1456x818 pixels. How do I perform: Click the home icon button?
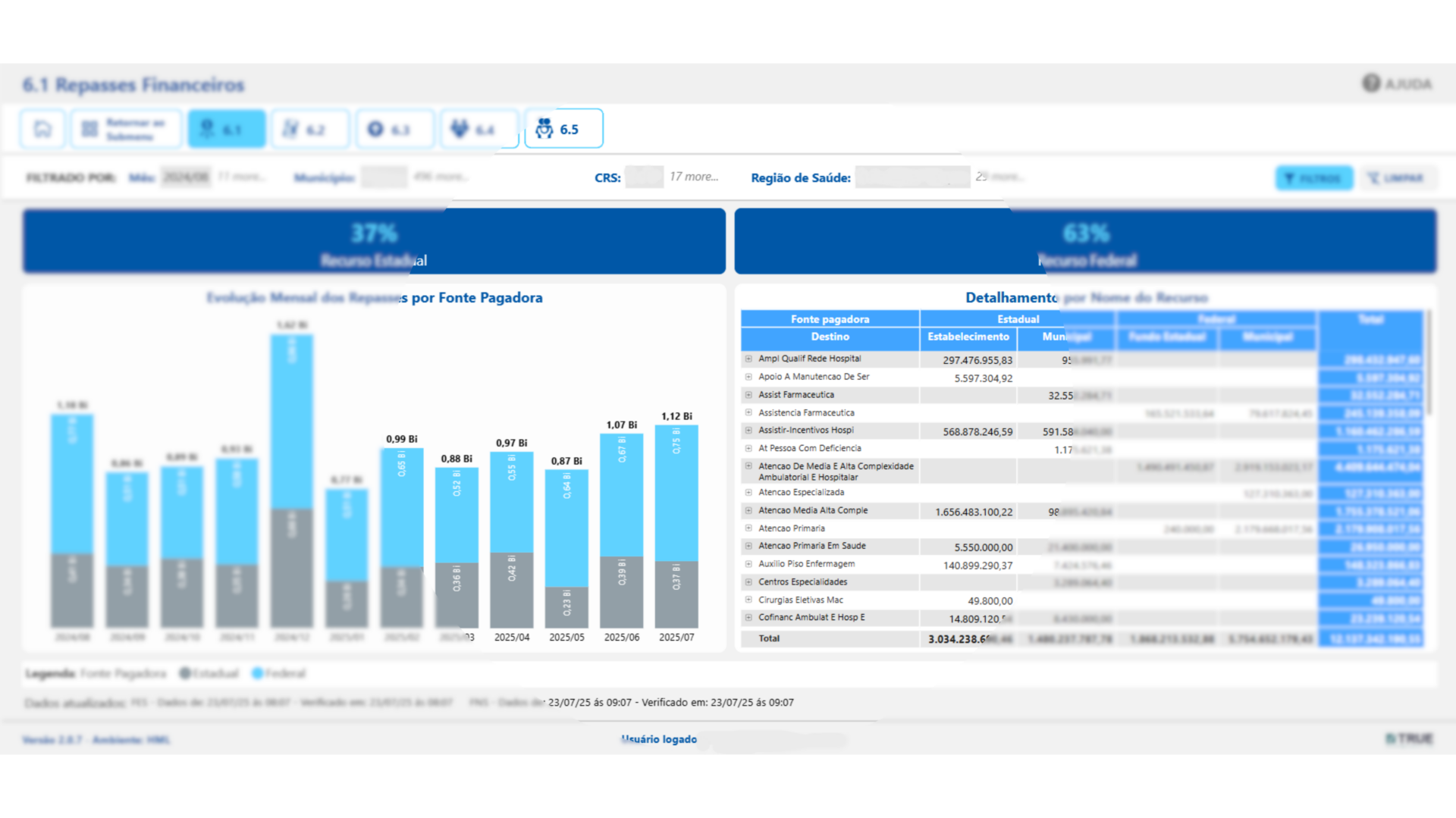(42, 129)
